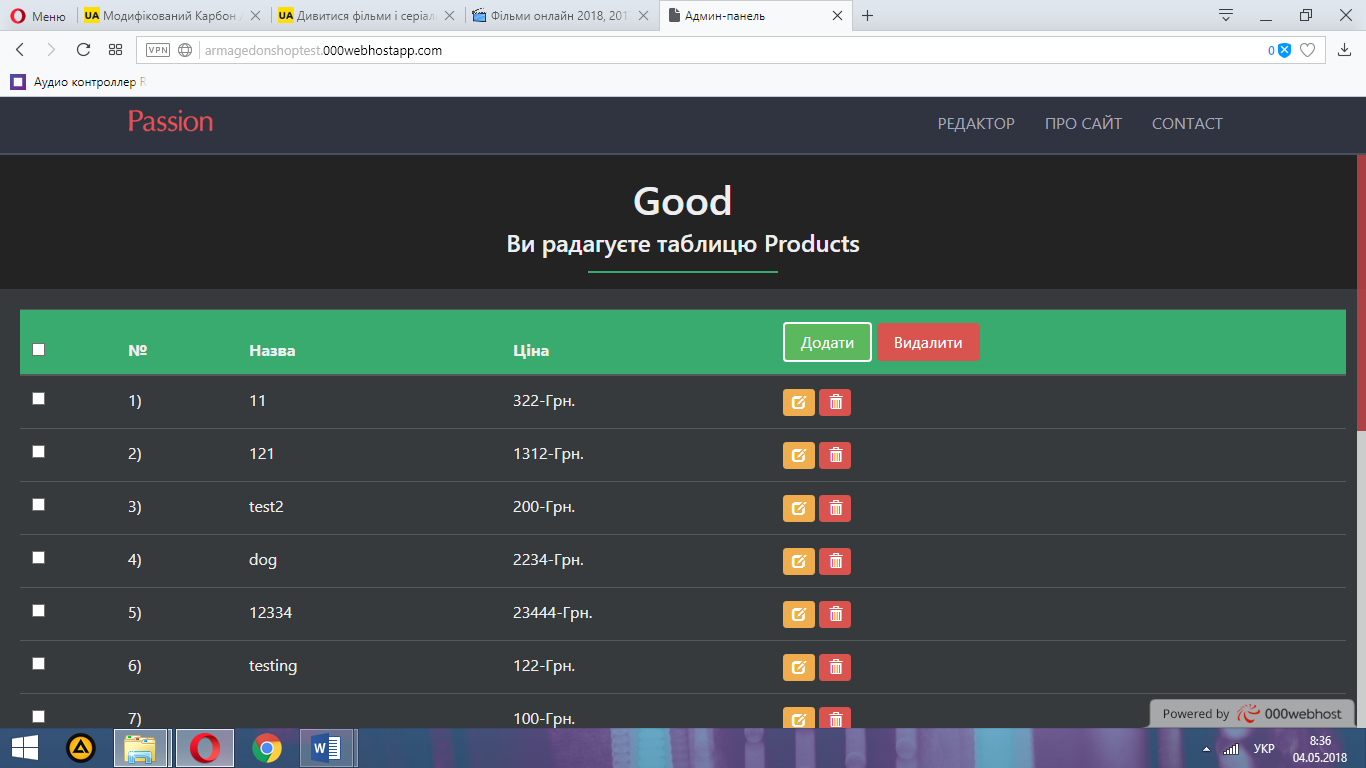The height and width of the screenshot is (768, 1366).
Task: Launch Chrome from the taskbar
Action: pos(267,747)
